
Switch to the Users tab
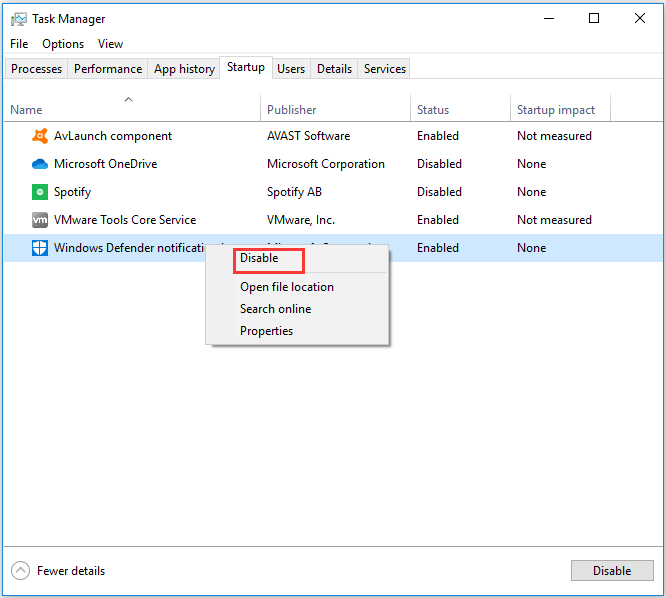point(291,69)
